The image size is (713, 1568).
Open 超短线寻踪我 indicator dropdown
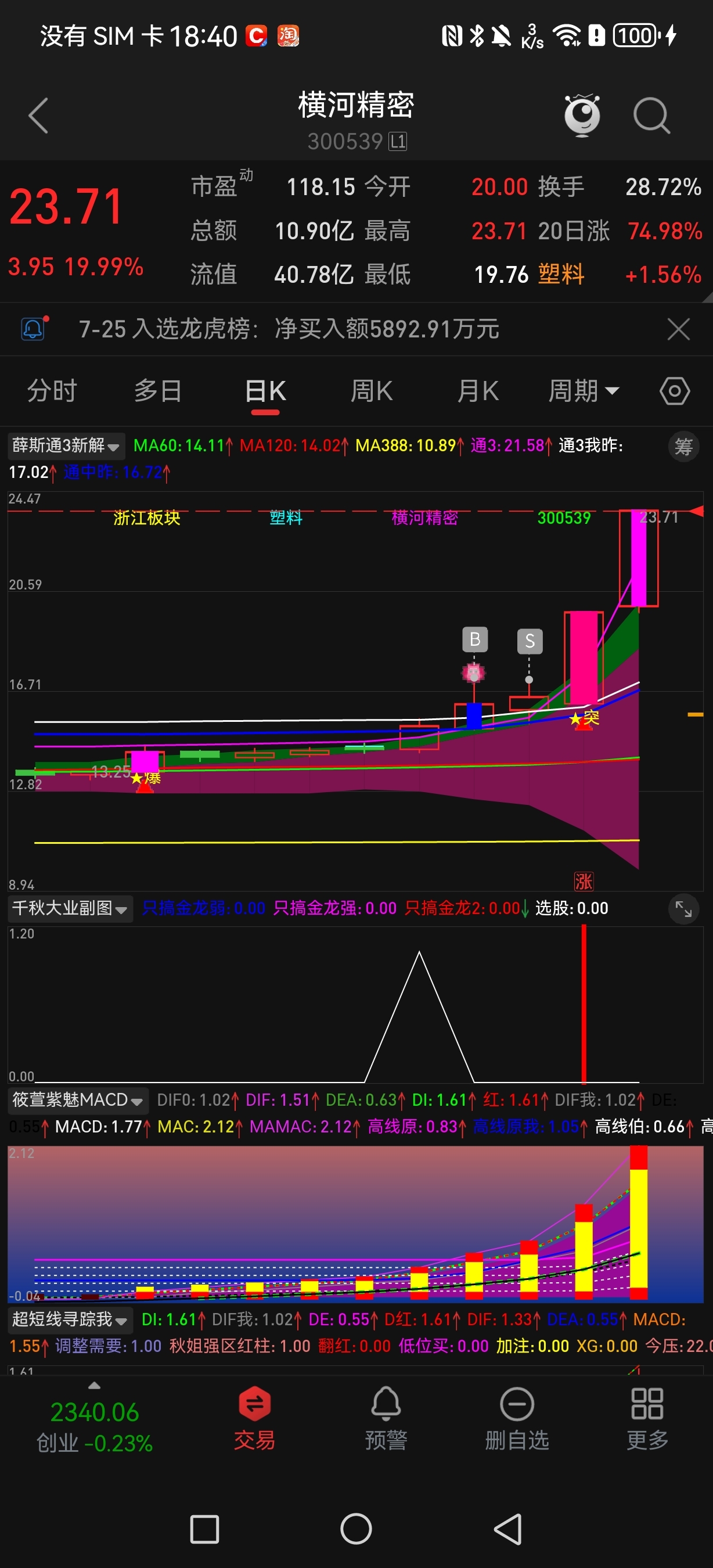(x=70, y=1319)
